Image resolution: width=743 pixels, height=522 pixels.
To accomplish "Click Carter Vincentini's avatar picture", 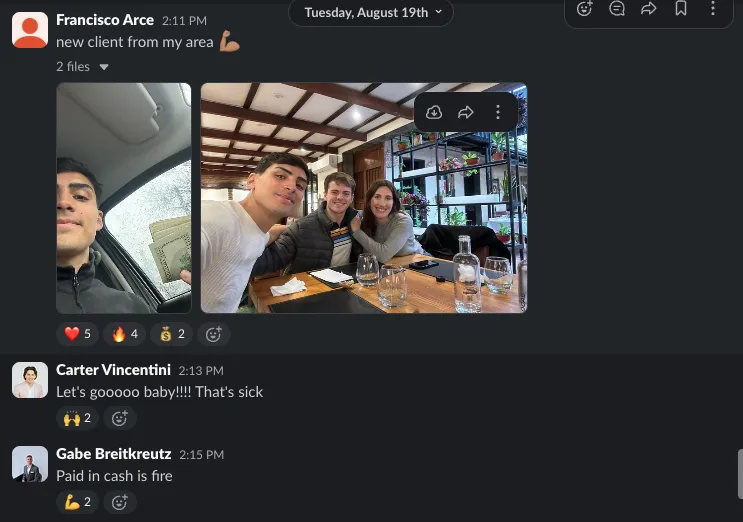I will (x=30, y=381).
